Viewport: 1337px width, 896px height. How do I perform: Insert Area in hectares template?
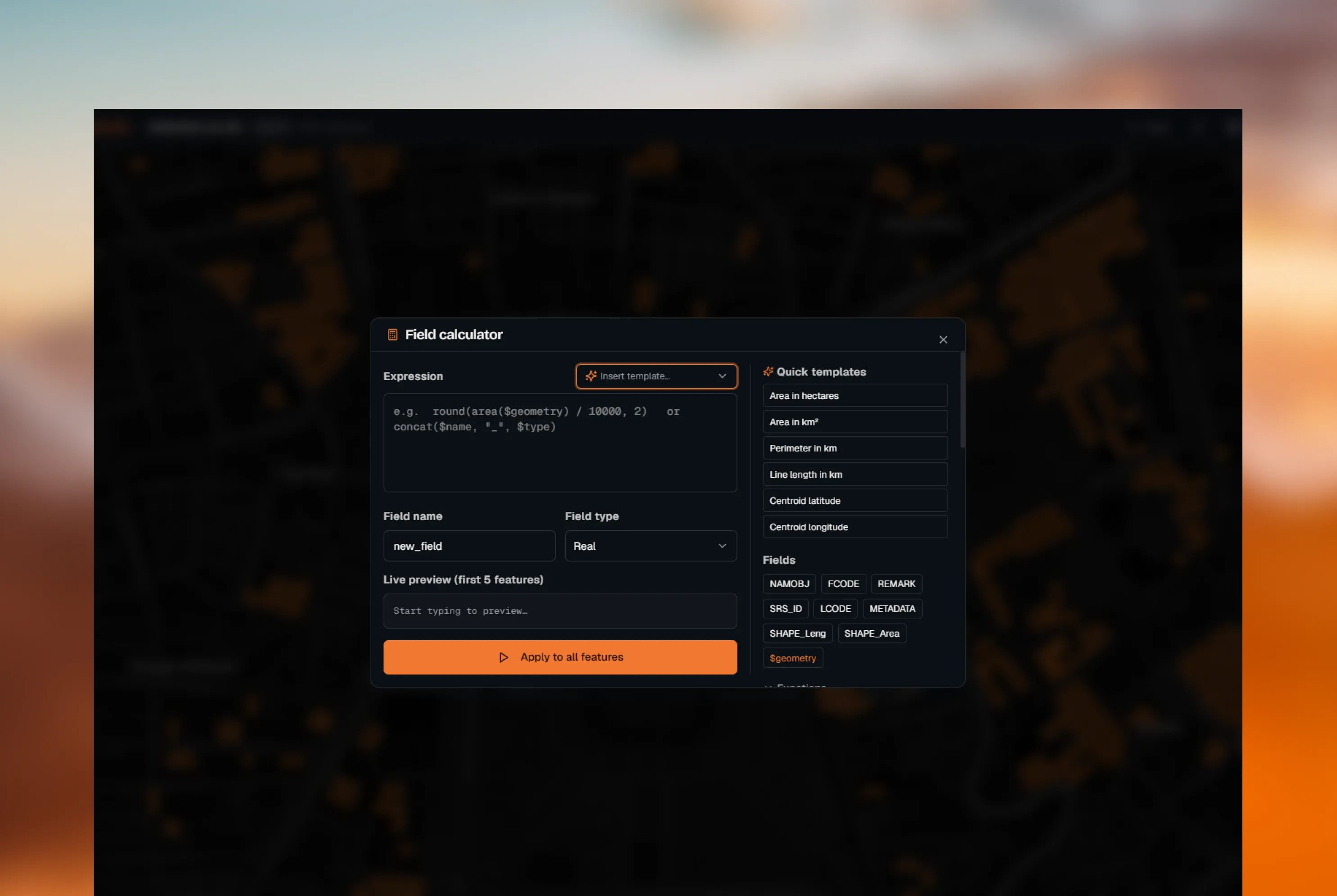pyautogui.click(x=855, y=395)
